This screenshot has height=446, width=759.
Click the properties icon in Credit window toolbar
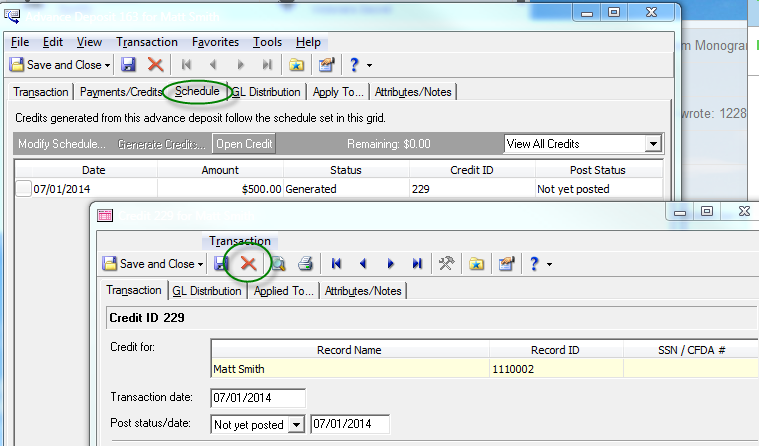(506, 263)
